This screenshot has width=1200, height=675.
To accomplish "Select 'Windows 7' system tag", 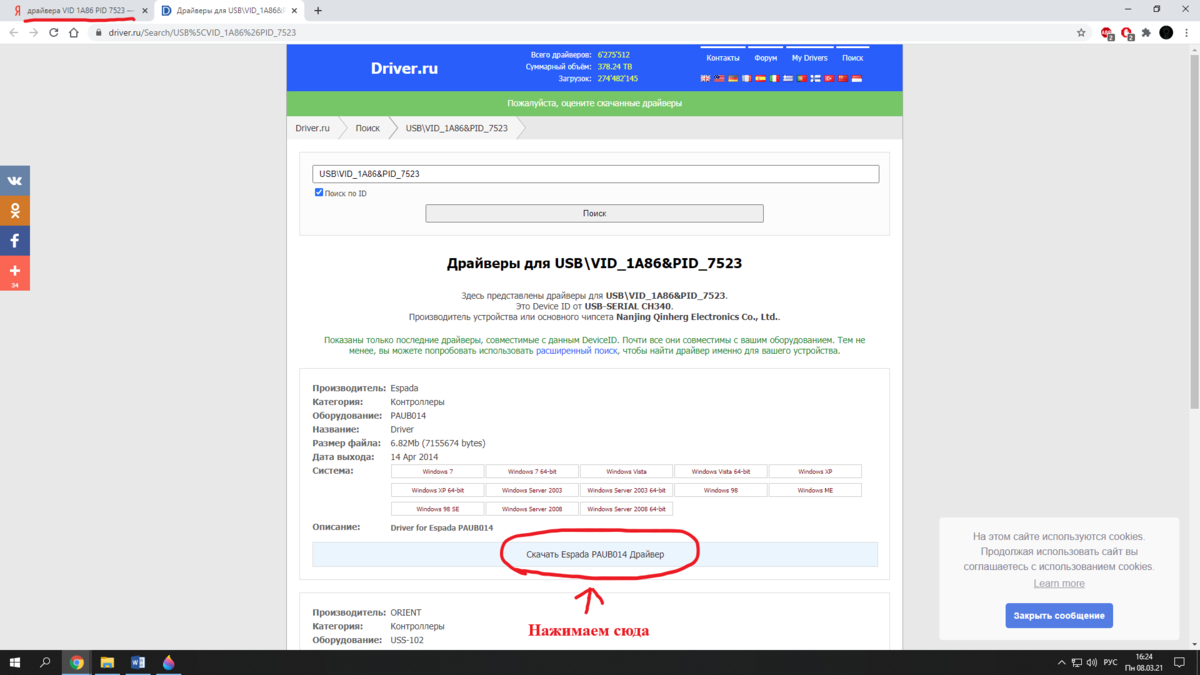I will 437,472.
